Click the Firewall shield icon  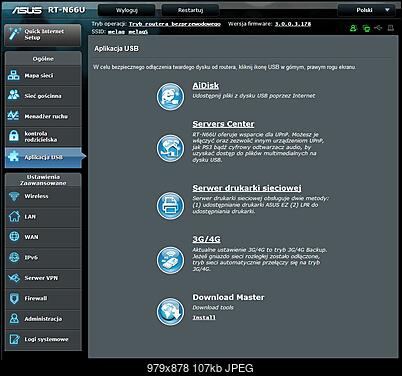pos(14,298)
